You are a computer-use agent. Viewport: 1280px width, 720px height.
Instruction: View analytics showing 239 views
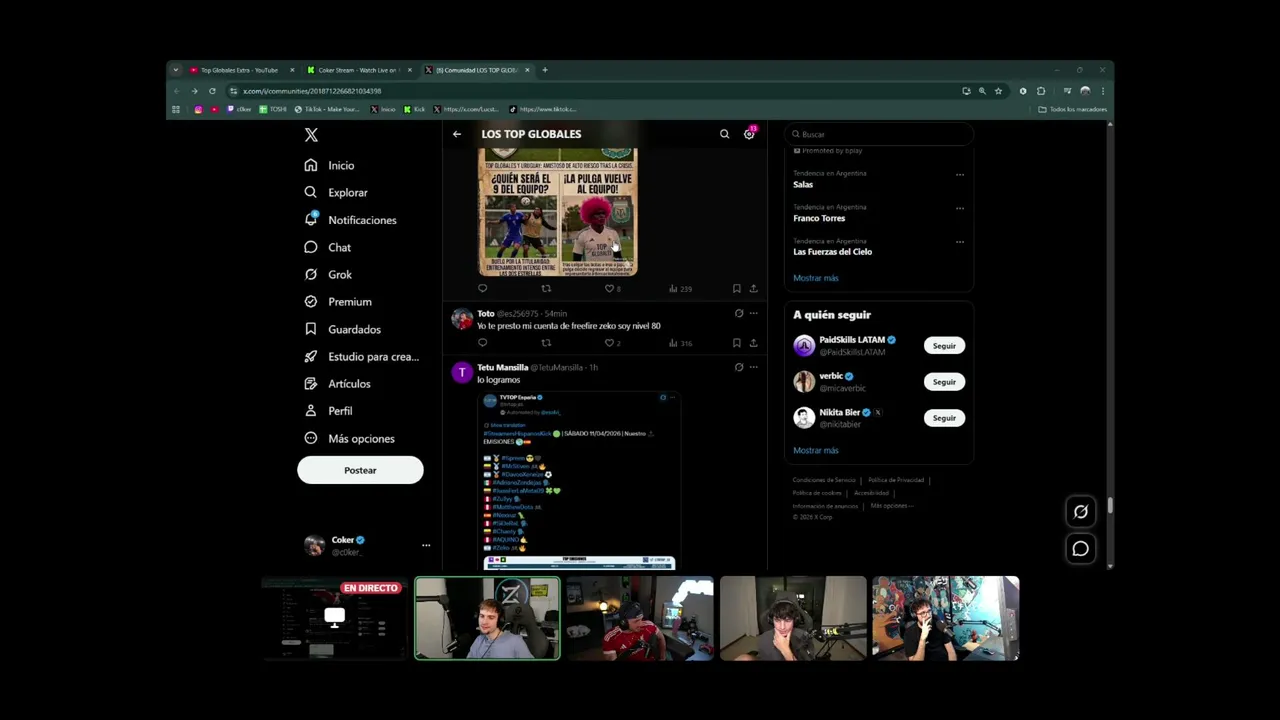pos(680,288)
